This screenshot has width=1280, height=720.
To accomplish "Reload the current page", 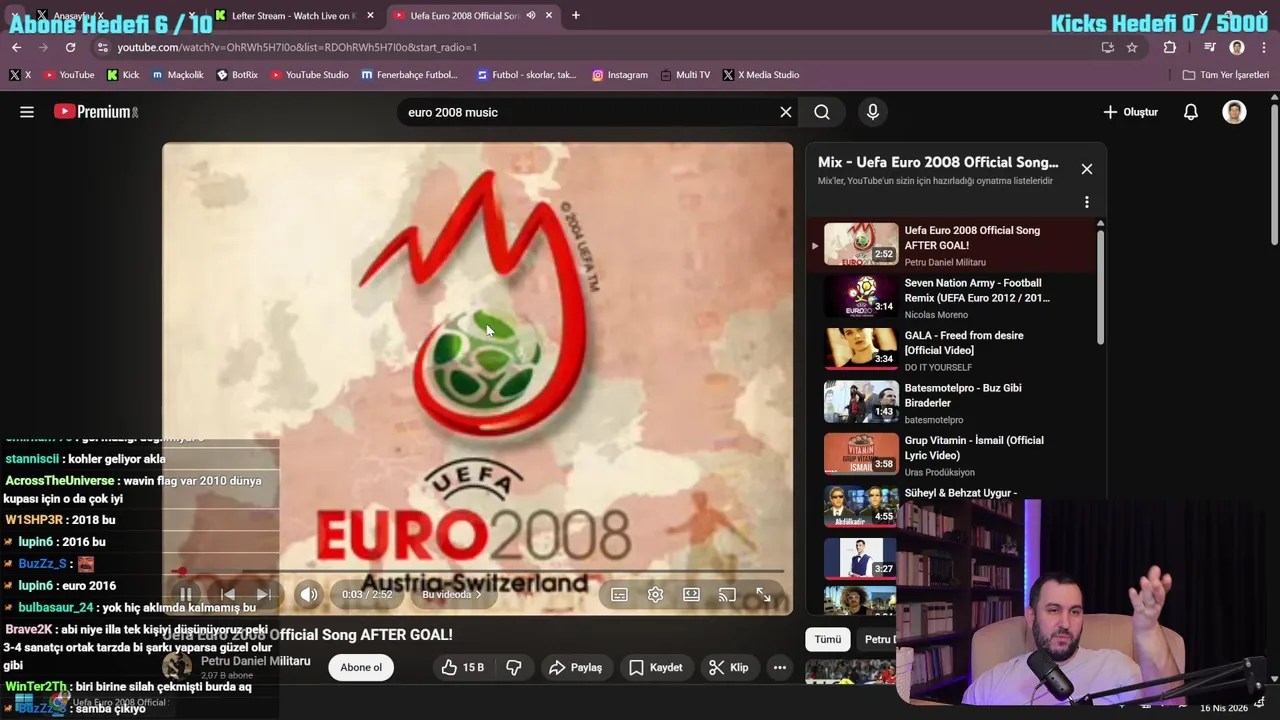I will [70, 47].
